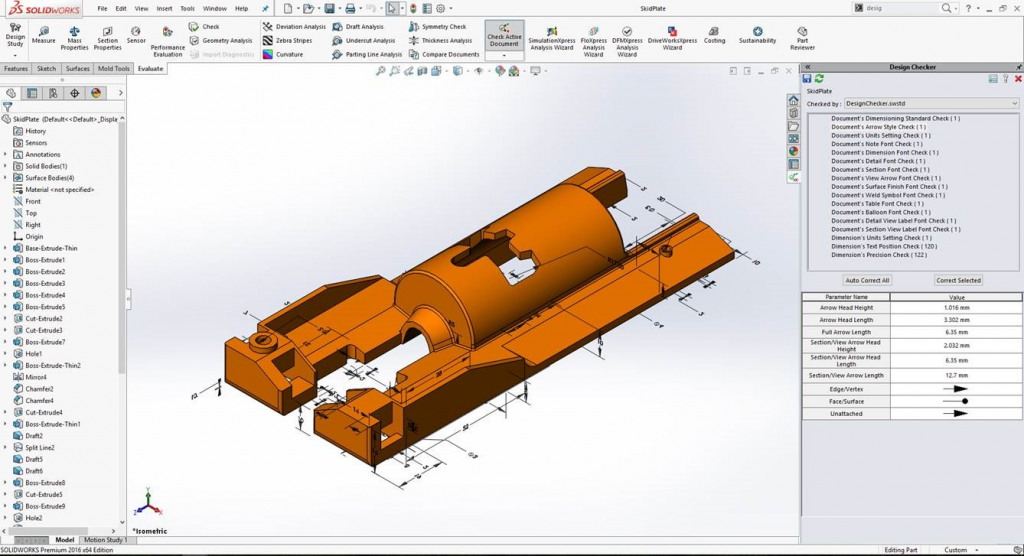Open the Measure tool
The image size is (1024, 556).
click(43, 35)
